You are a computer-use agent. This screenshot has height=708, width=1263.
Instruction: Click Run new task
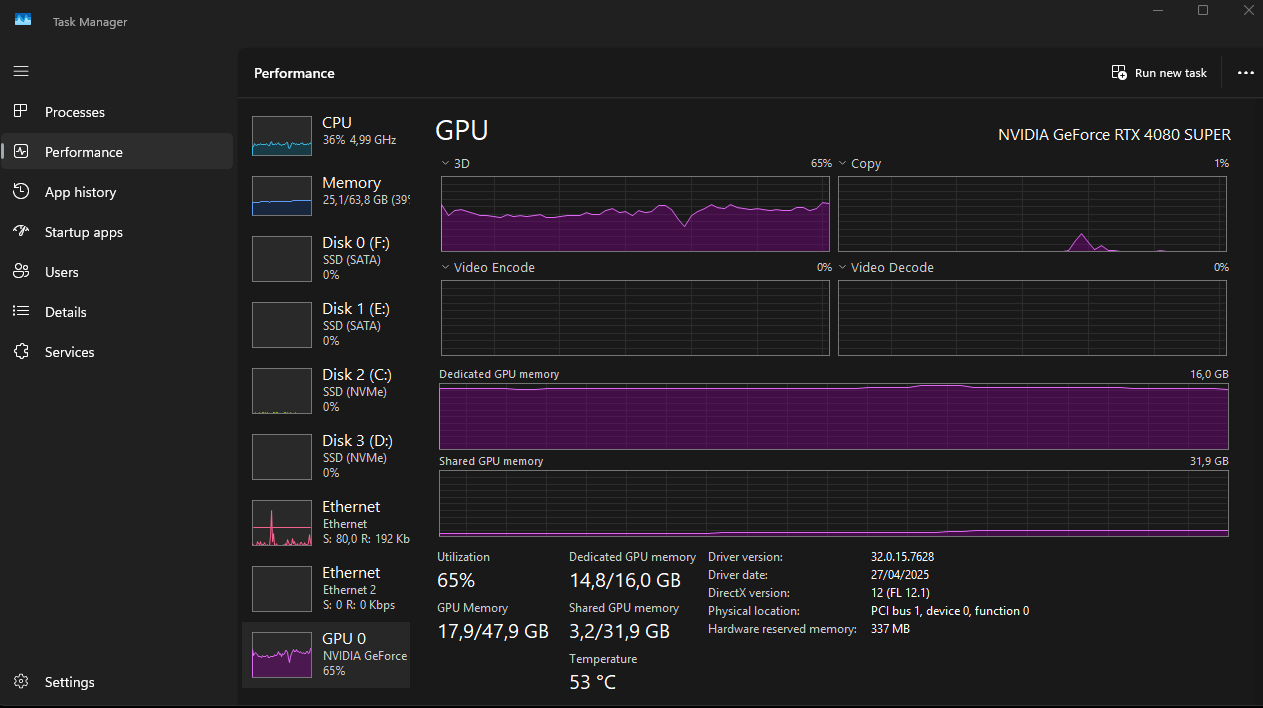[x=1158, y=72]
